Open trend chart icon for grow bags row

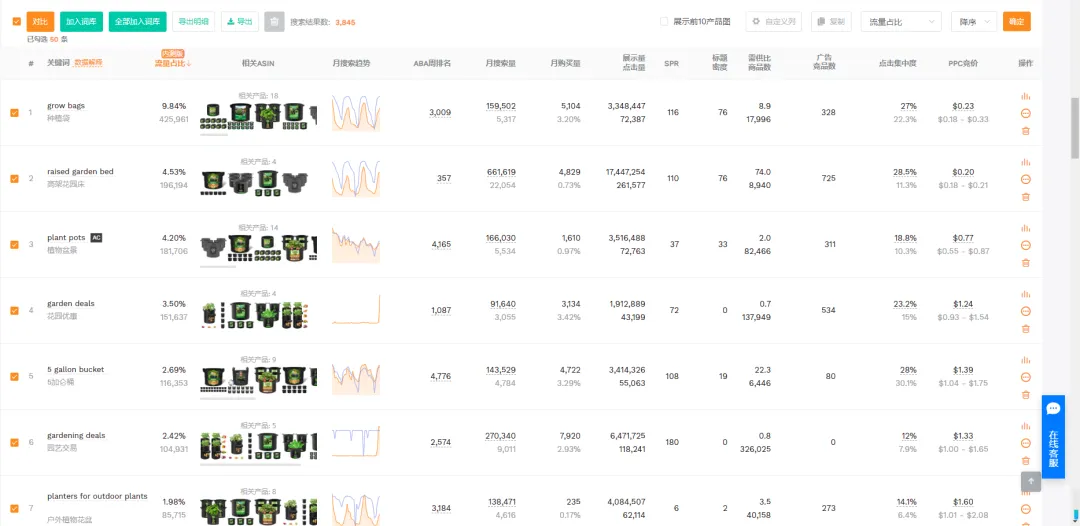pos(1026,96)
